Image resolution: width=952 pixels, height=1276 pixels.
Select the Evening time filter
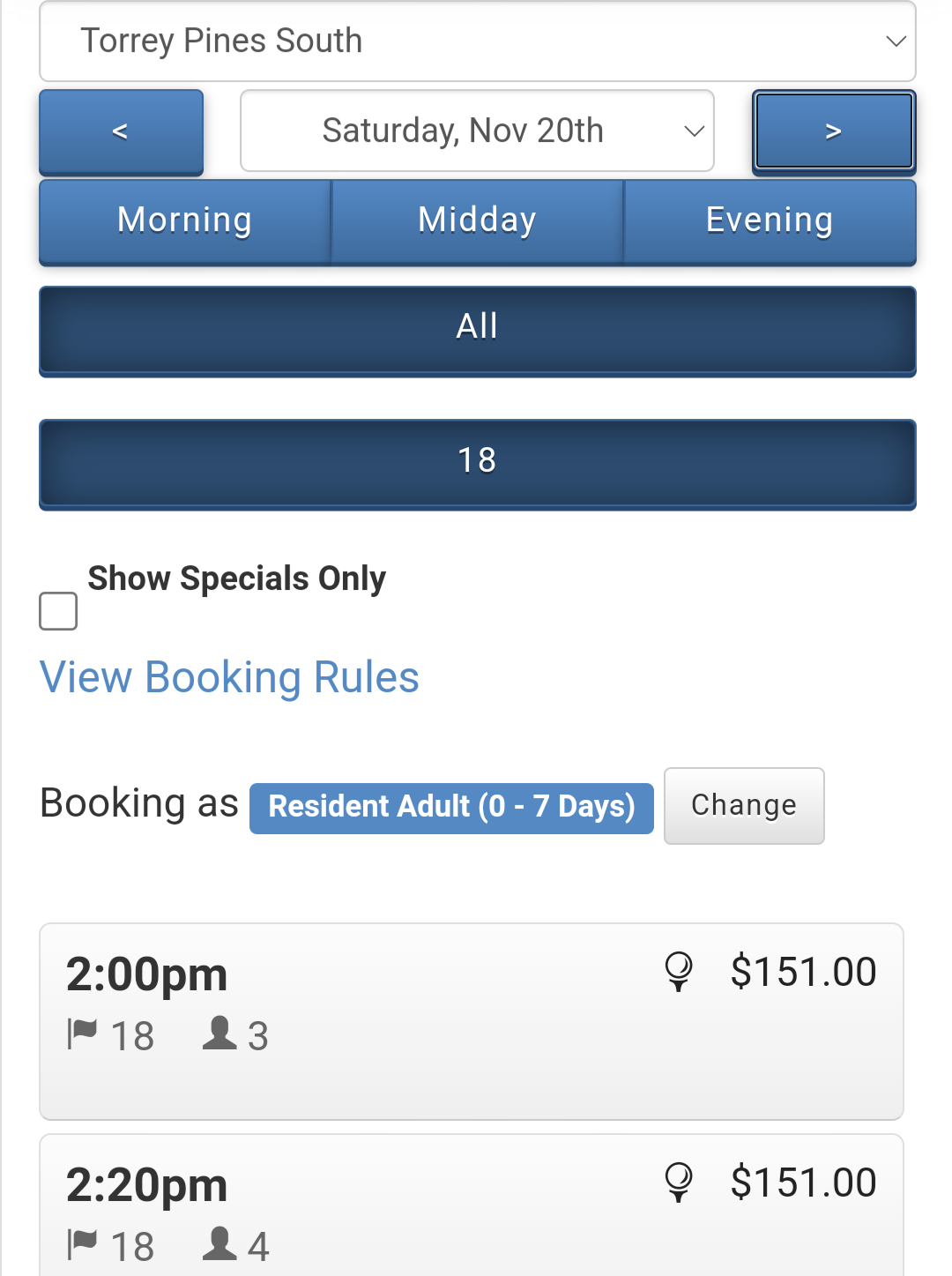[x=770, y=220]
